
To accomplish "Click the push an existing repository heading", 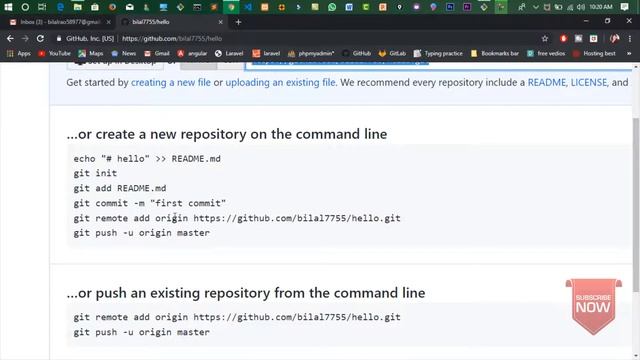I will click(x=246, y=293).
